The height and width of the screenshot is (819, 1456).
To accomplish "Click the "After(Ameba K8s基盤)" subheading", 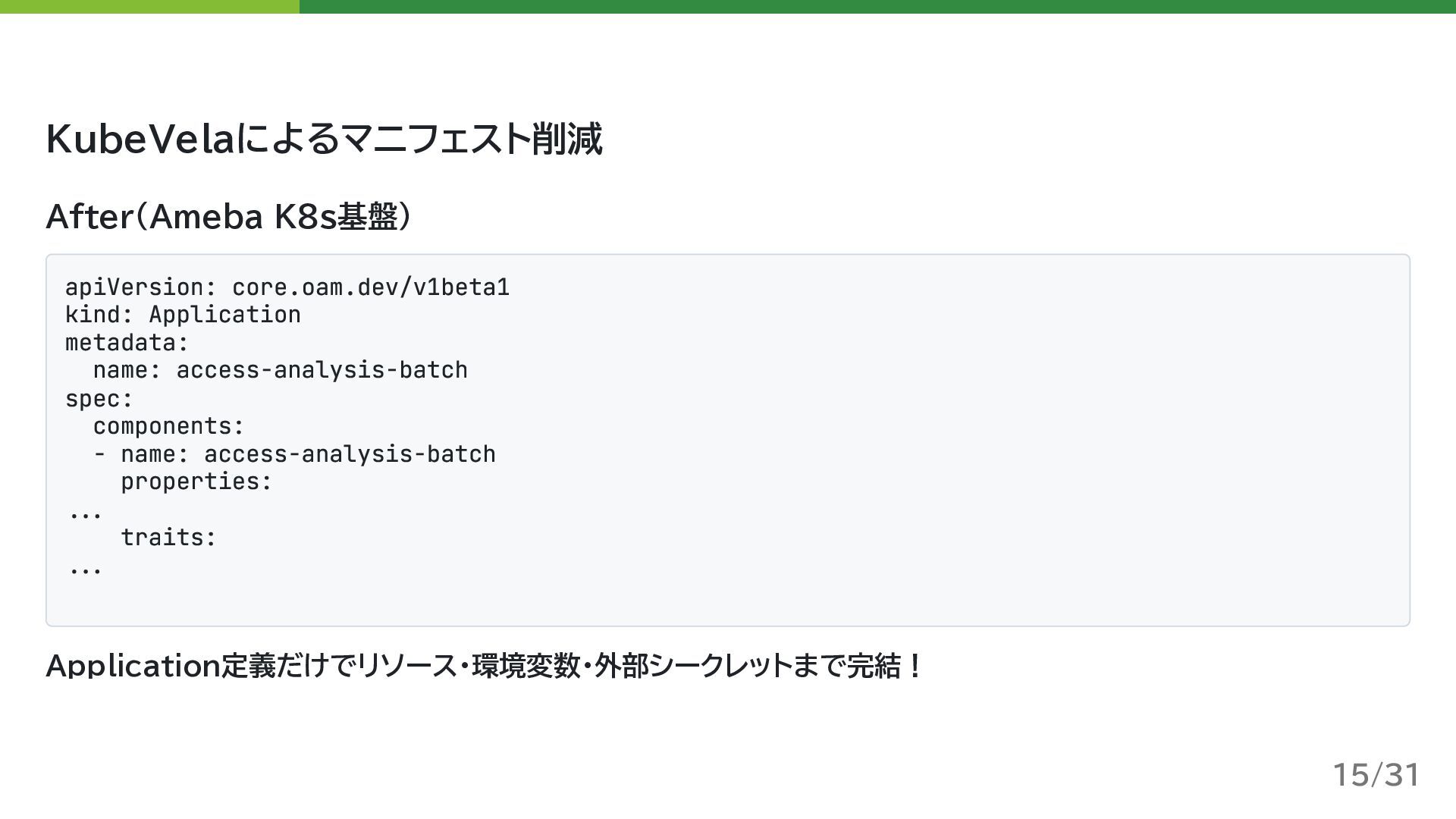I will tap(228, 217).
